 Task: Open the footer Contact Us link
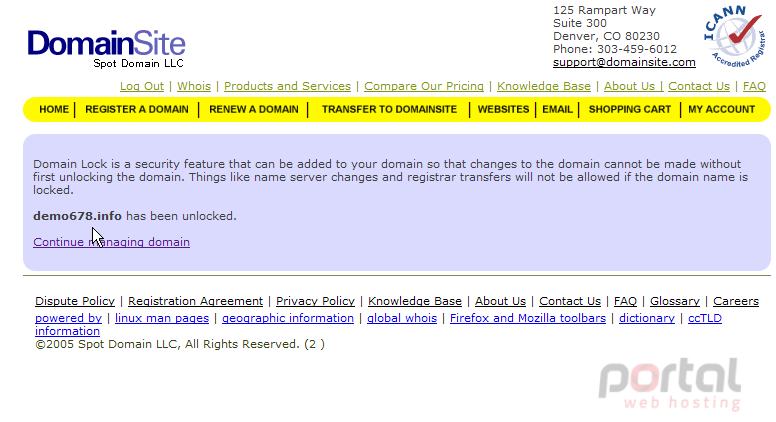570,301
